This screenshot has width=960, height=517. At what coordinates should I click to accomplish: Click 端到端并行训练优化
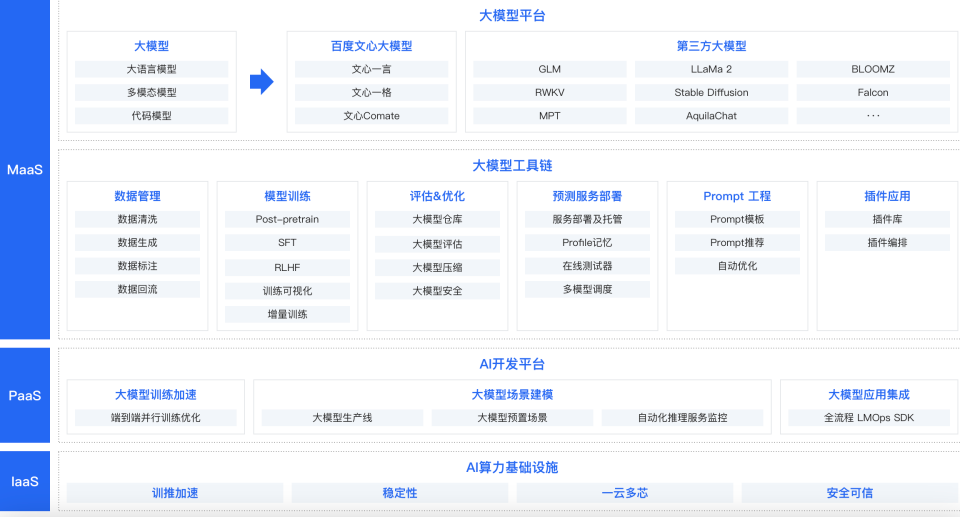156,418
